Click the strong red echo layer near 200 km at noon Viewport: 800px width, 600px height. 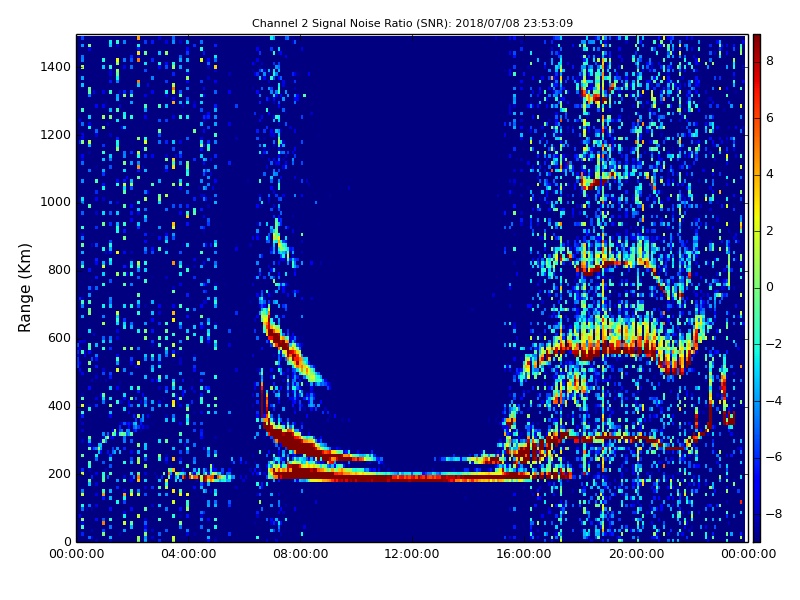pyautogui.click(x=412, y=478)
